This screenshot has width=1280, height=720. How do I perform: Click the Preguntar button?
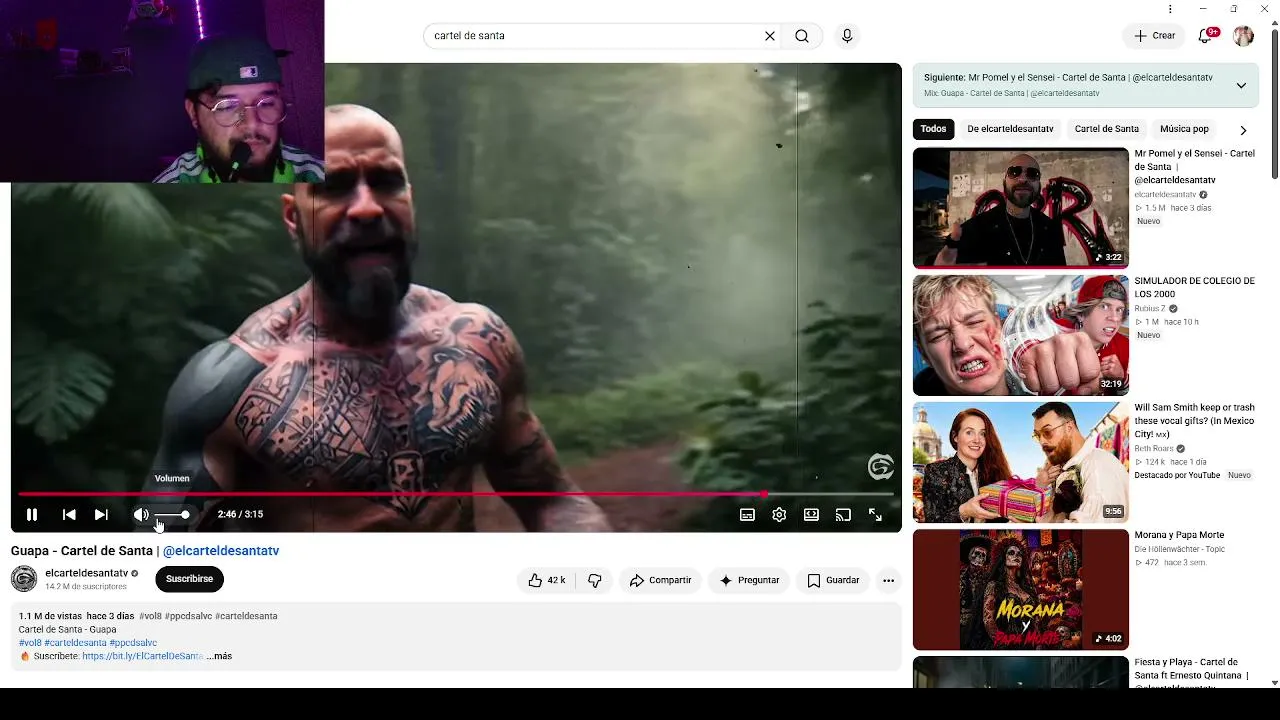click(749, 580)
